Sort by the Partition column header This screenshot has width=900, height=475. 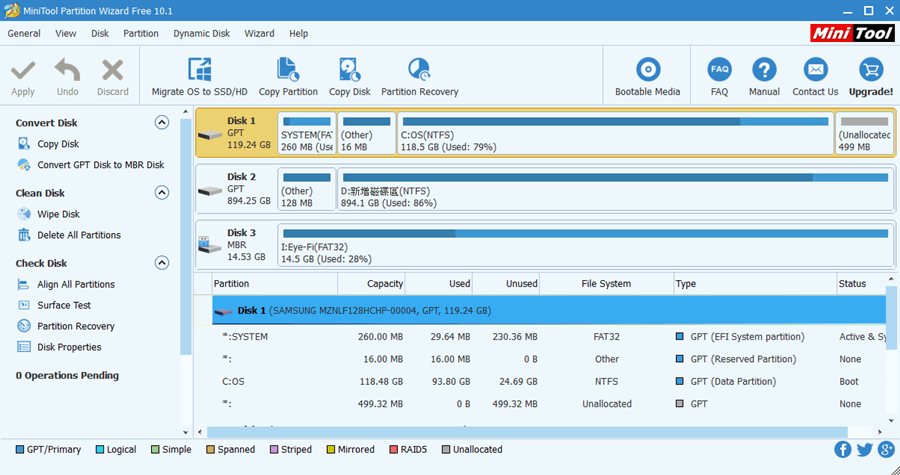point(274,283)
